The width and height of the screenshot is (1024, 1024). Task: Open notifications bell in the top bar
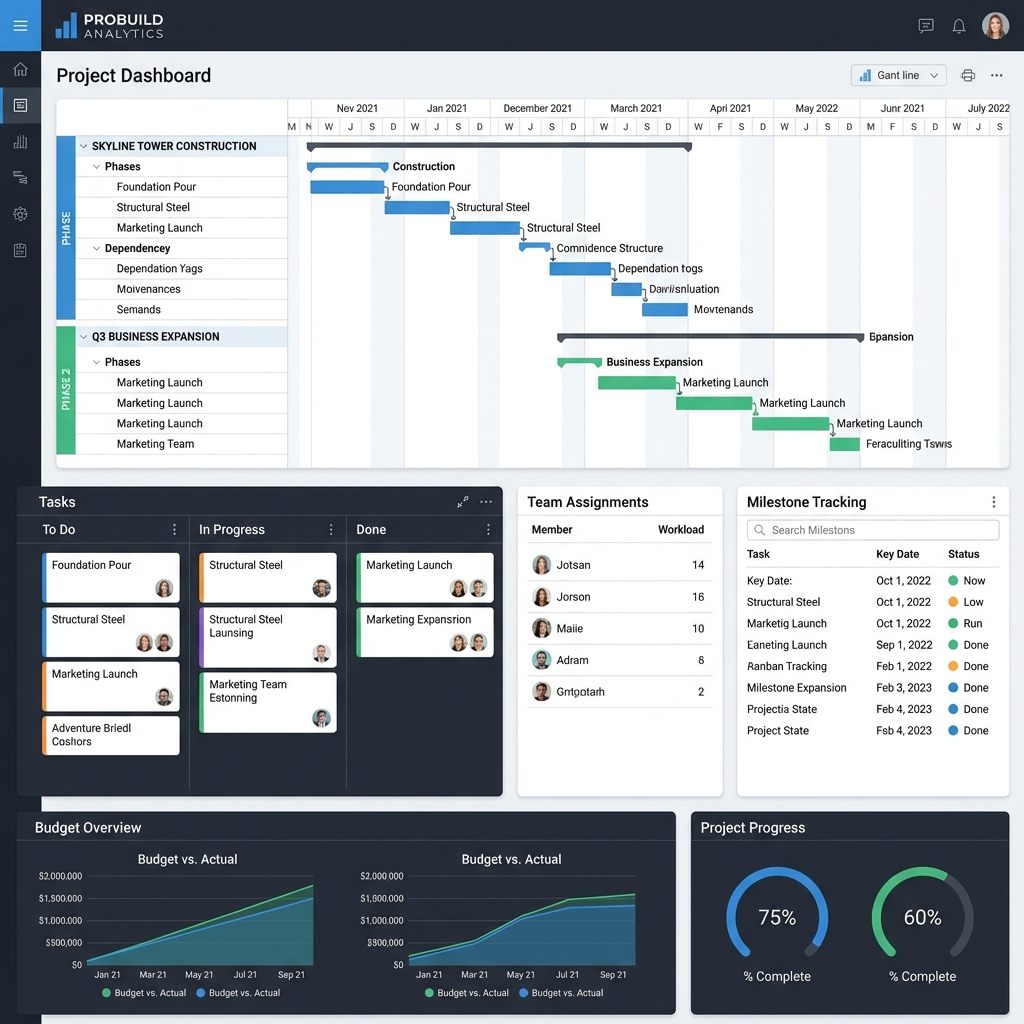pos(958,26)
